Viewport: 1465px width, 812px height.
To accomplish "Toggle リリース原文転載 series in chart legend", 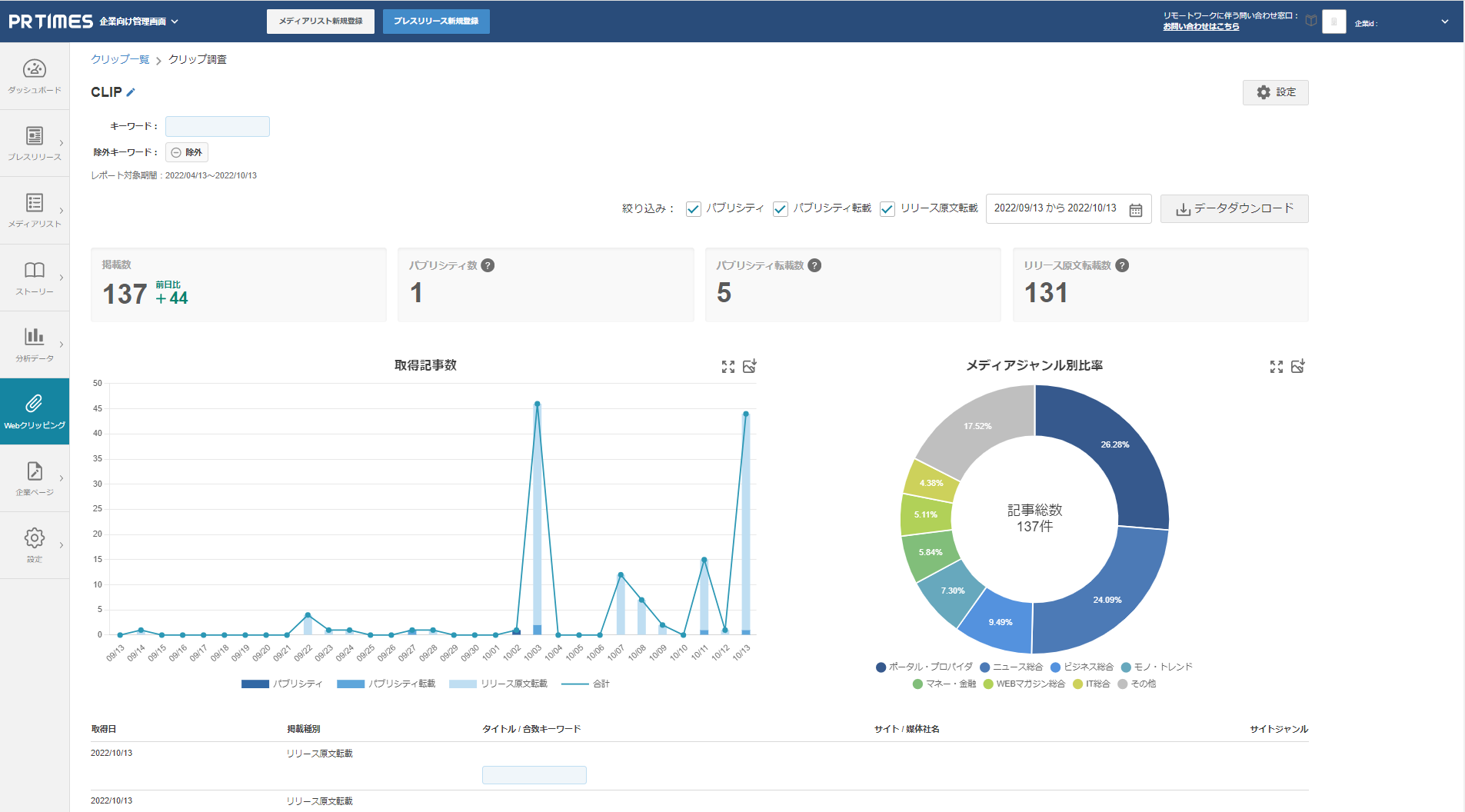I will click(498, 684).
